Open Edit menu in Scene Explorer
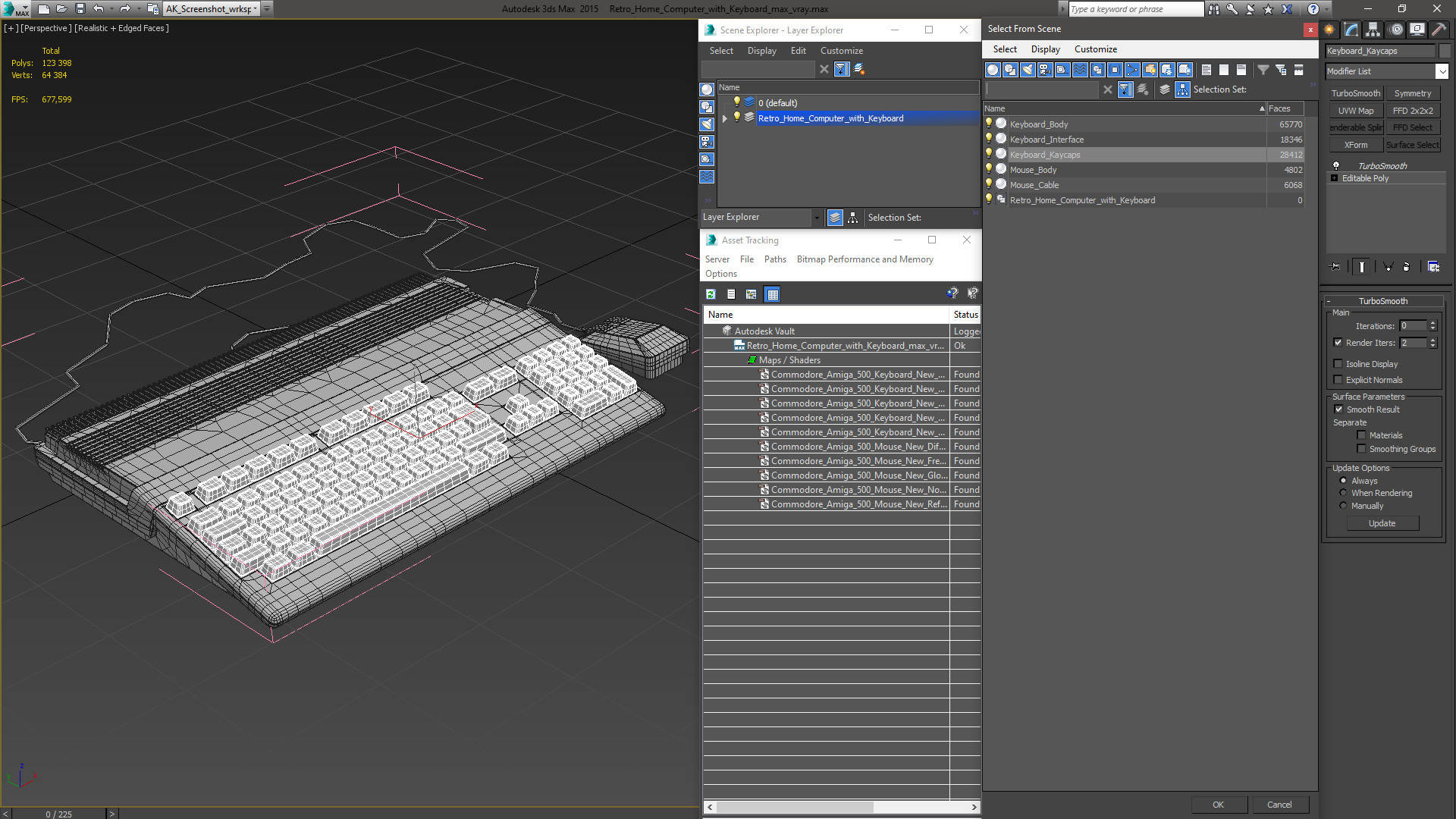The width and height of the screenshot is (1456, 819). tap(798, 51)
